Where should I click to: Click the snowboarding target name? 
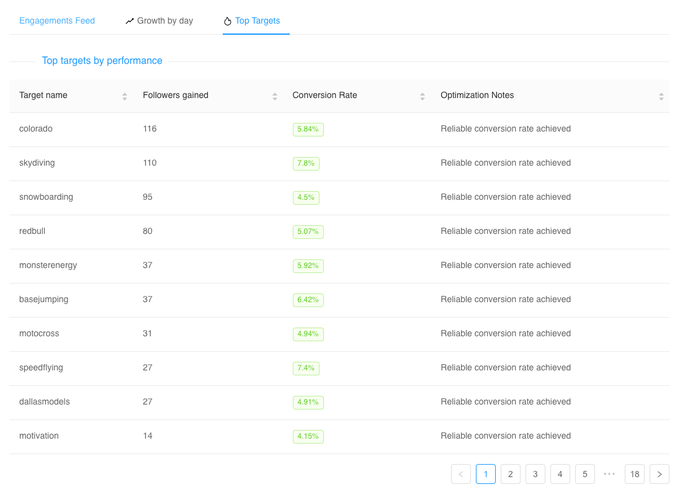tap(46, 197)
